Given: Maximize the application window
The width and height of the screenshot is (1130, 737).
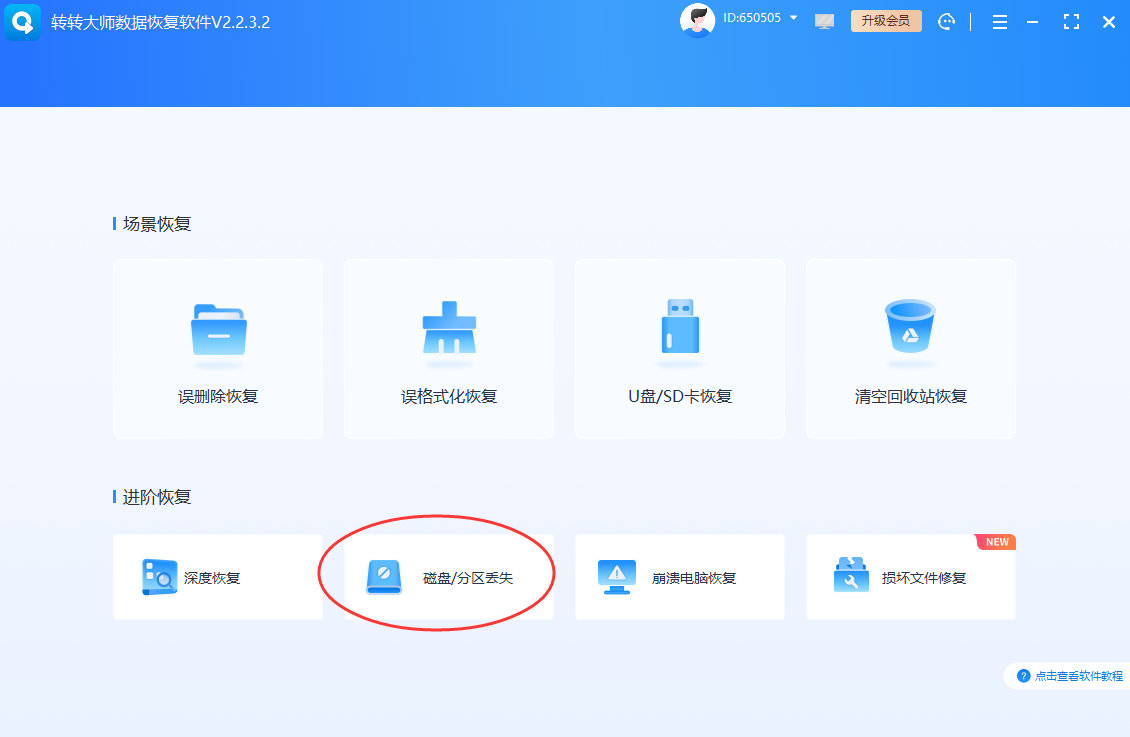Looking at the screenshot, I should [1071, 21].
